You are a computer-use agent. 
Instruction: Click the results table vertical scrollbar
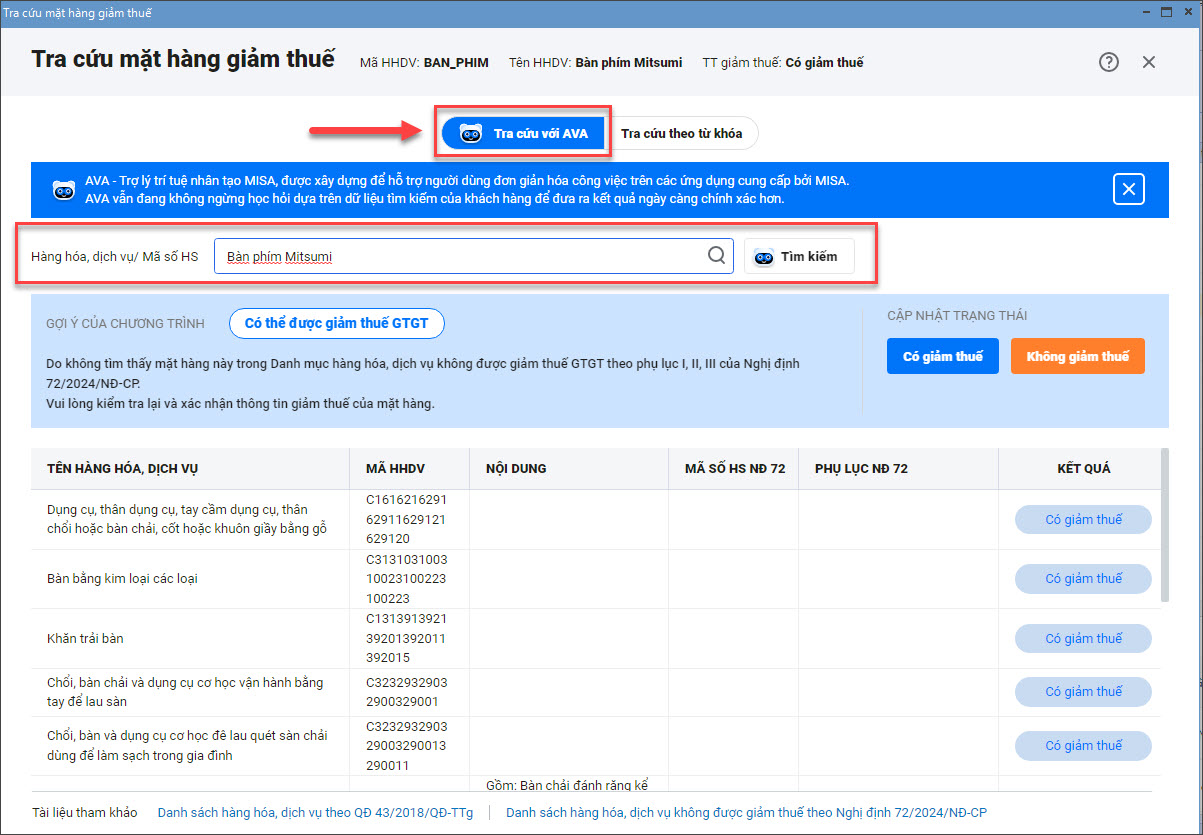(1163, 525)
